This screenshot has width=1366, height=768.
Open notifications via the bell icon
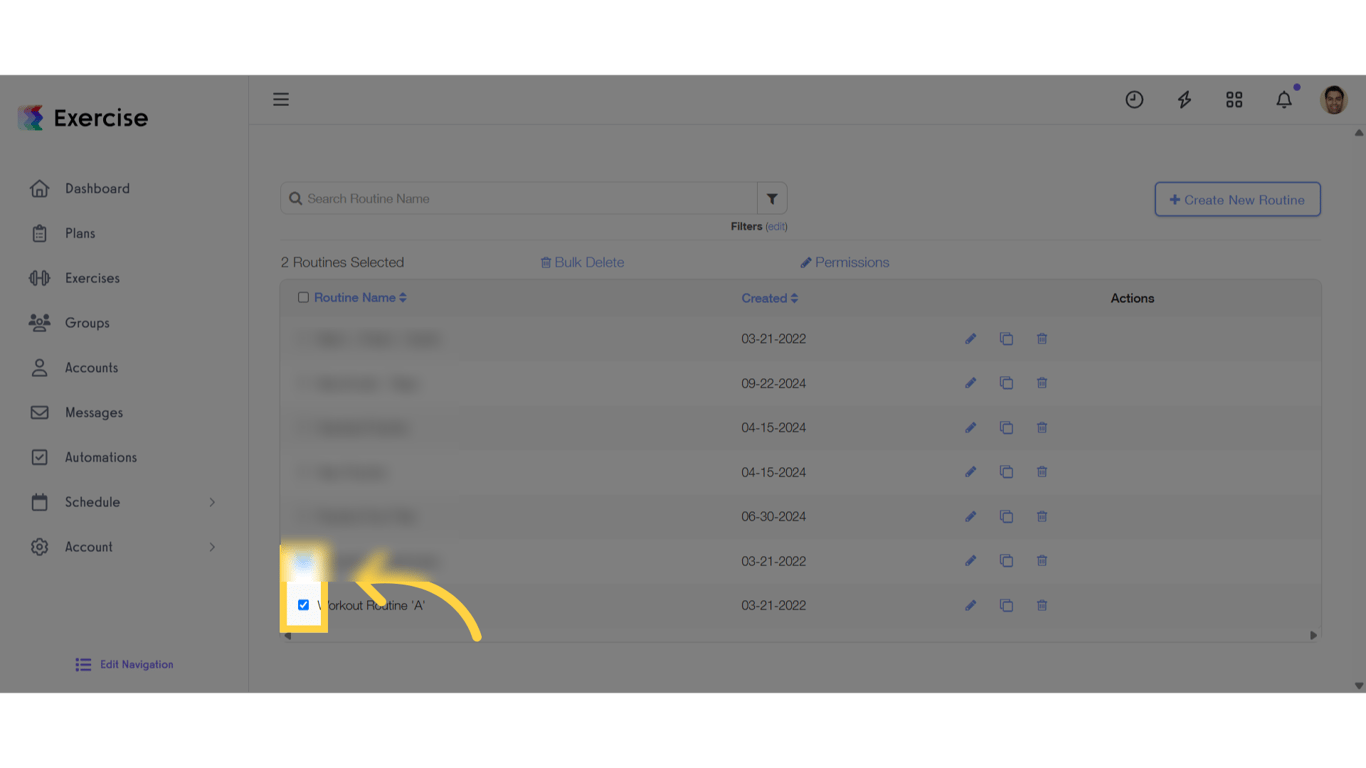1284,99
